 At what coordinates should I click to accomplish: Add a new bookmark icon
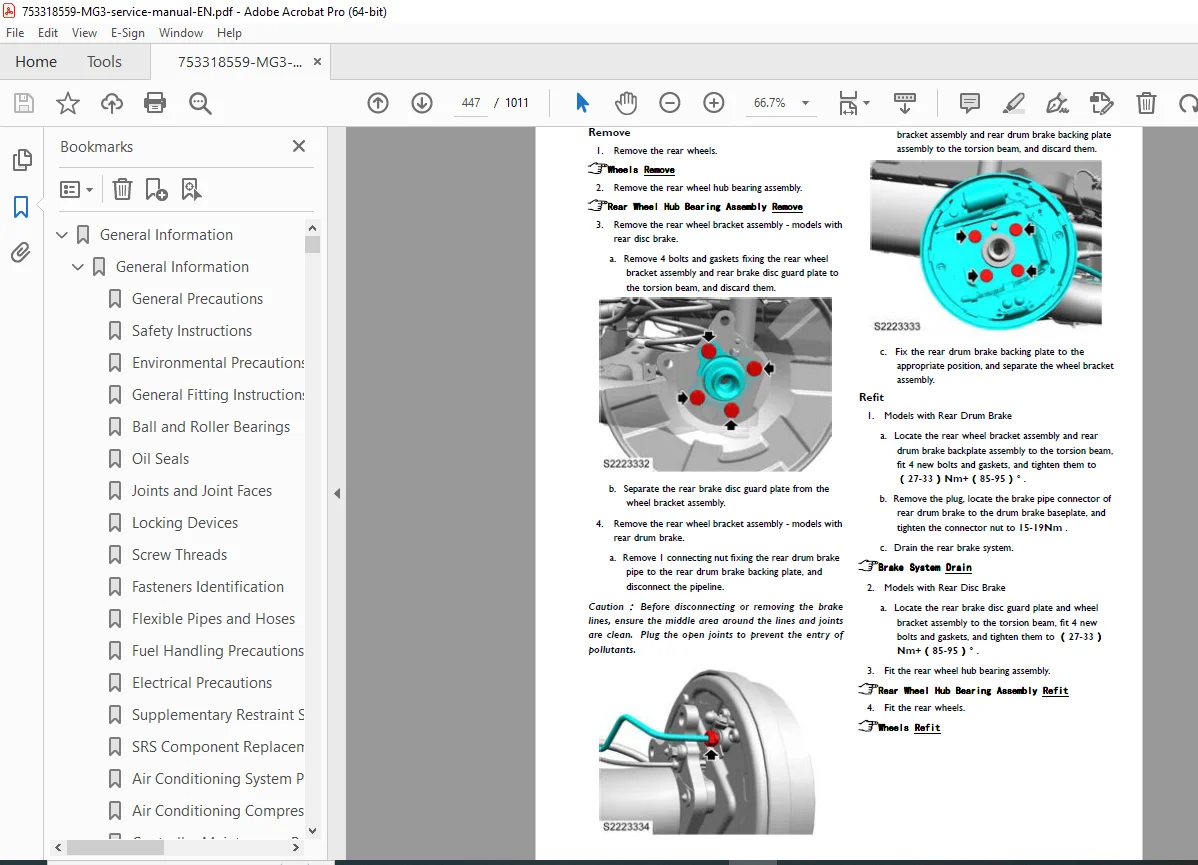pyautogui.click(x=156, y=189)
